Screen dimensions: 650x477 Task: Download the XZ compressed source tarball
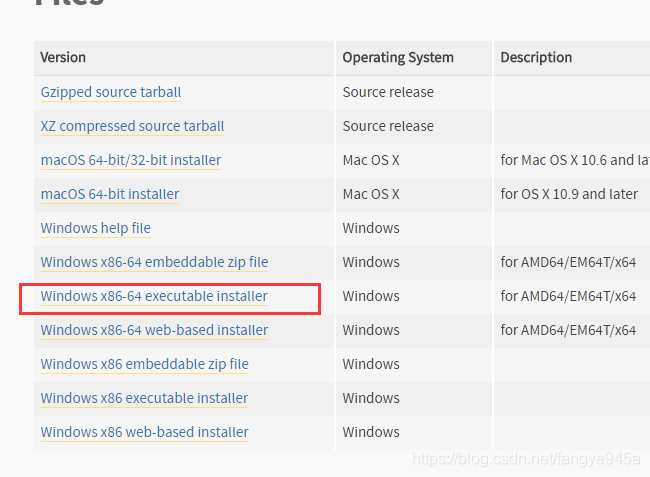132,126
